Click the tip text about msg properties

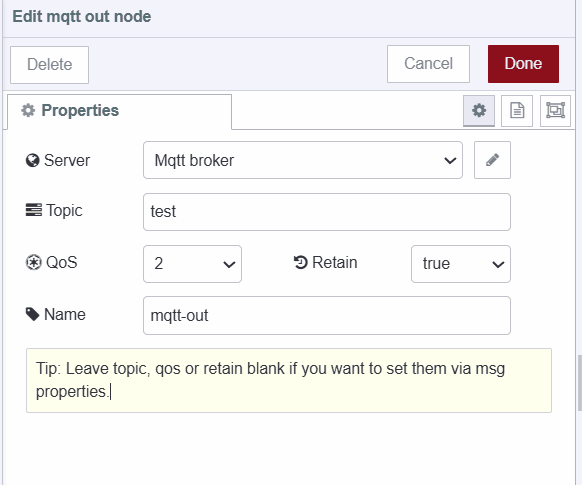[x=270, y=380]
